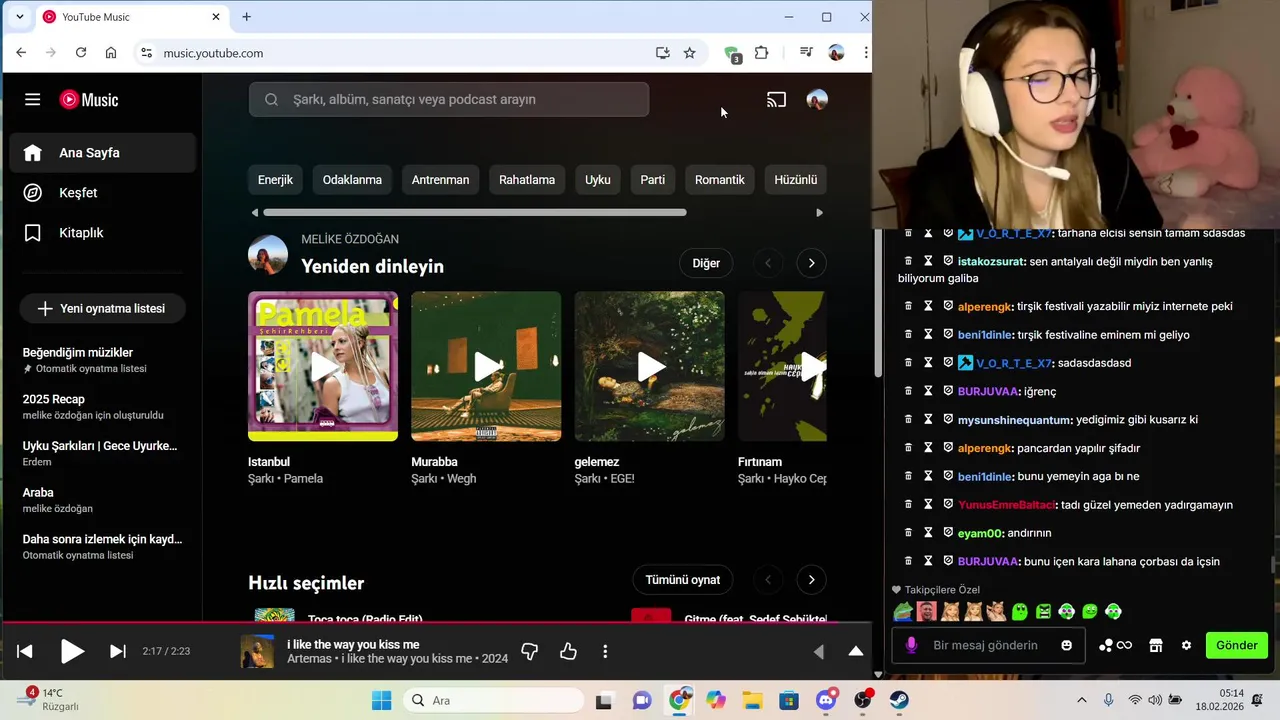Click the volume arrow left of expand arrow
Screen dimensions: 1280x720
tap(819, 651)
